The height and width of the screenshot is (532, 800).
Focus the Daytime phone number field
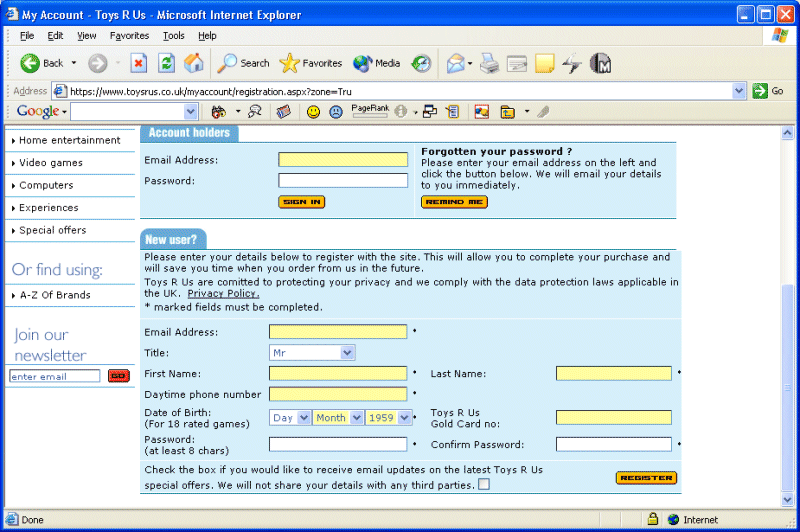[x=338, y=394]
